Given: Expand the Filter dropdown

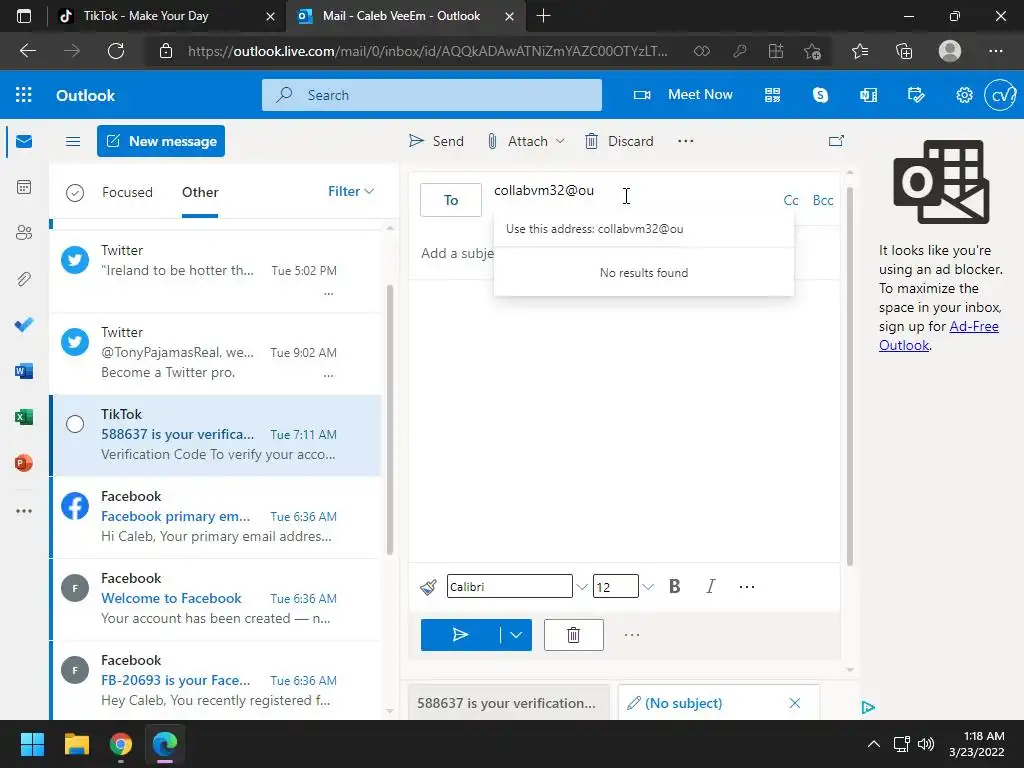Looking at the screenshot, I should click(351, 191).
